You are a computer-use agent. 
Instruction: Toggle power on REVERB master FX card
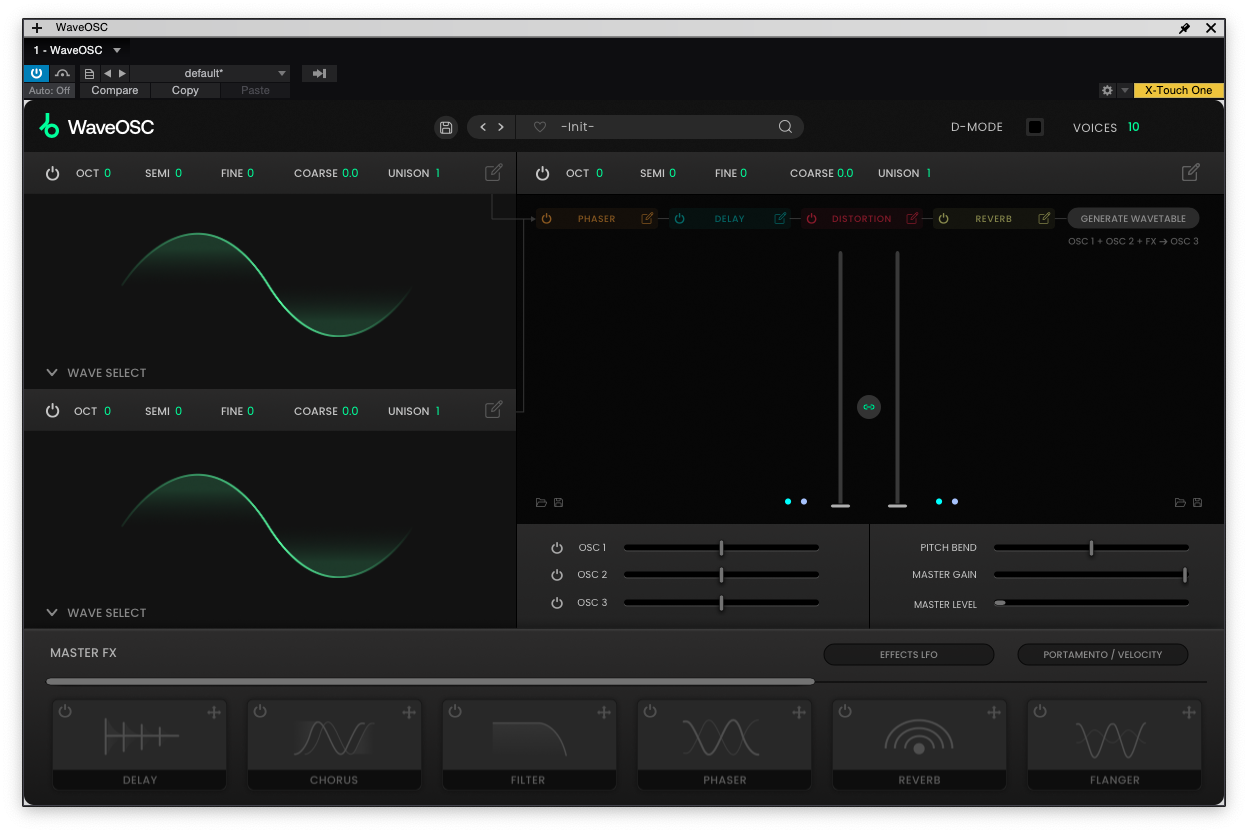click(x=845, y=711)
